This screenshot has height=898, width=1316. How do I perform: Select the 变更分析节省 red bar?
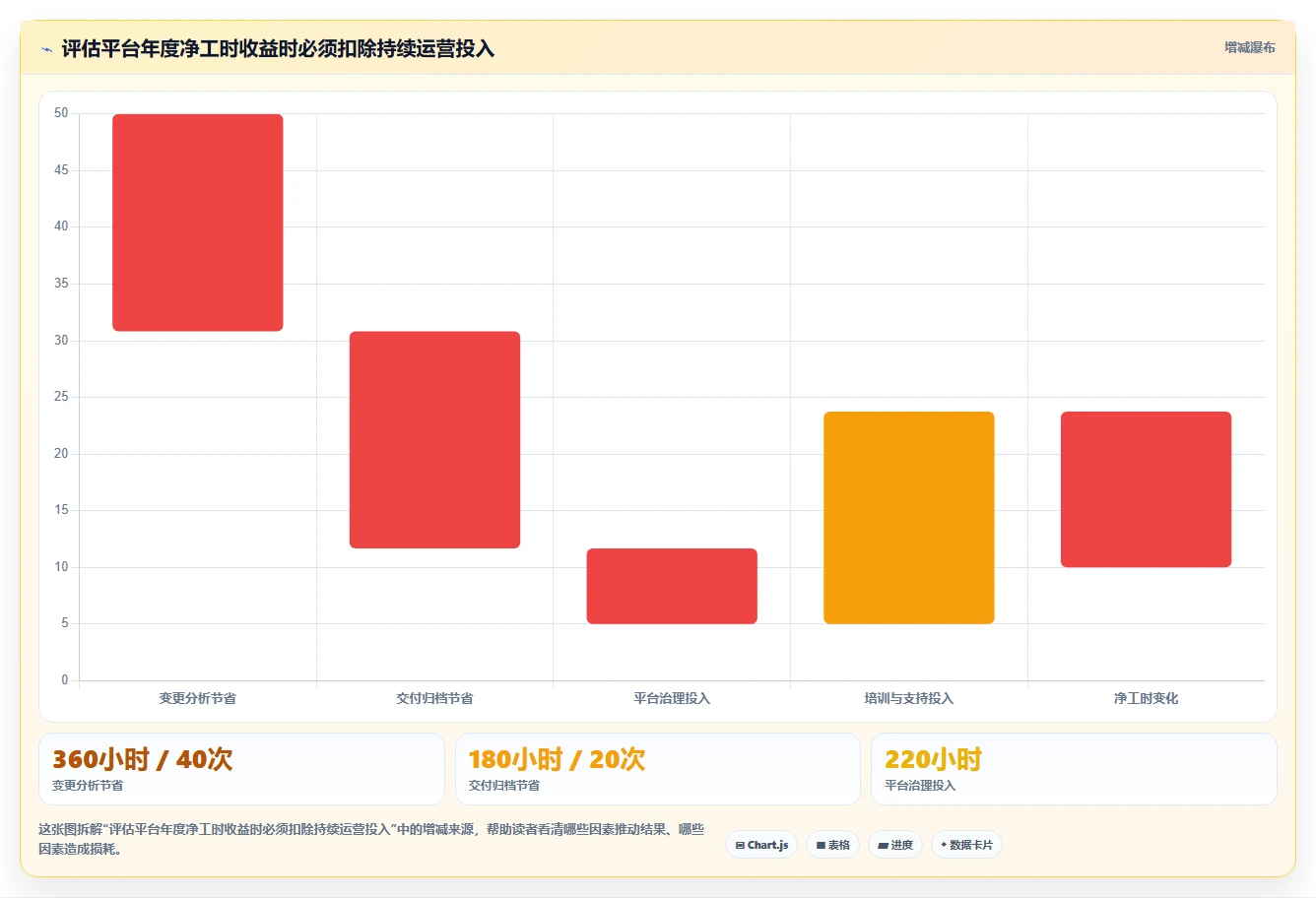point(198,223)
